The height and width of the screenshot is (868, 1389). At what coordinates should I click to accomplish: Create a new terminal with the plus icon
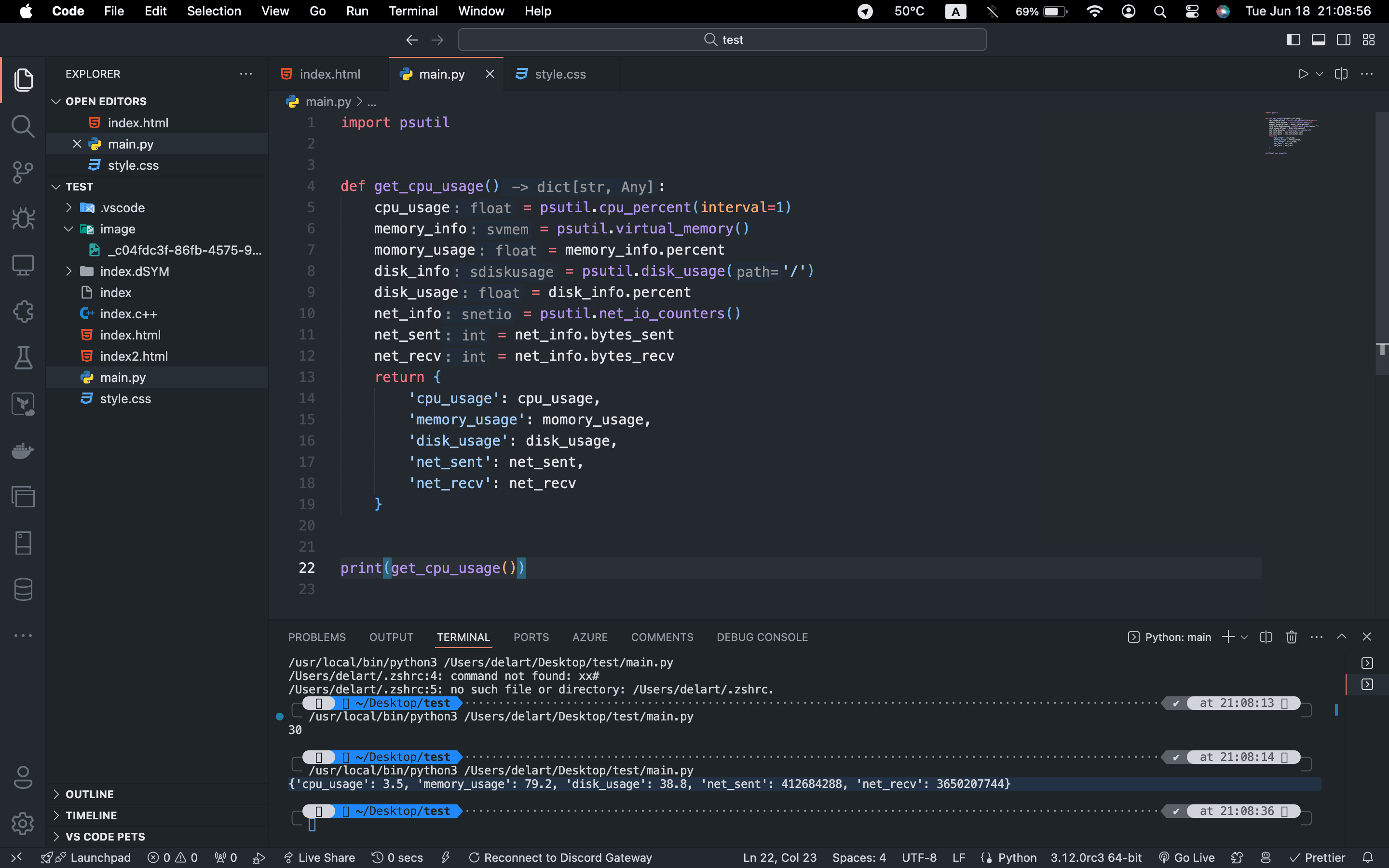[x=1228, y=637]
